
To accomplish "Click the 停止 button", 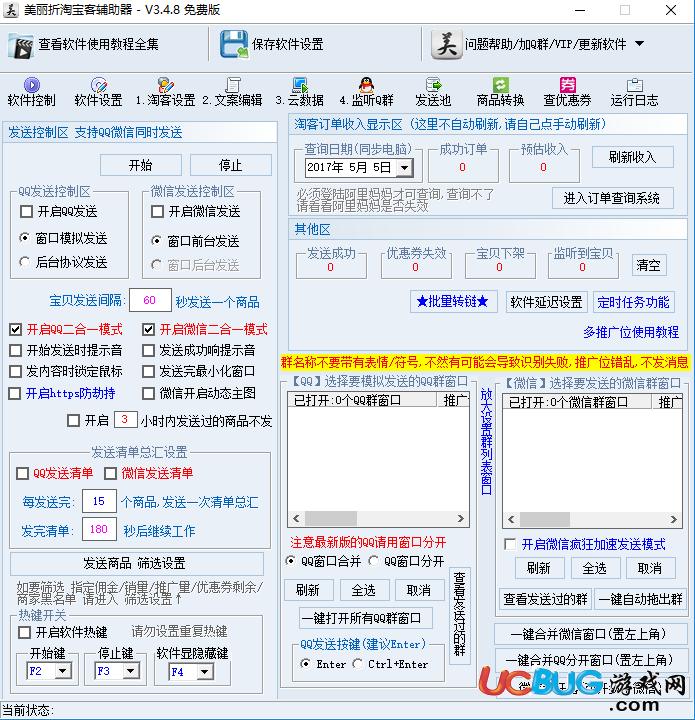I will pos(230,165).
